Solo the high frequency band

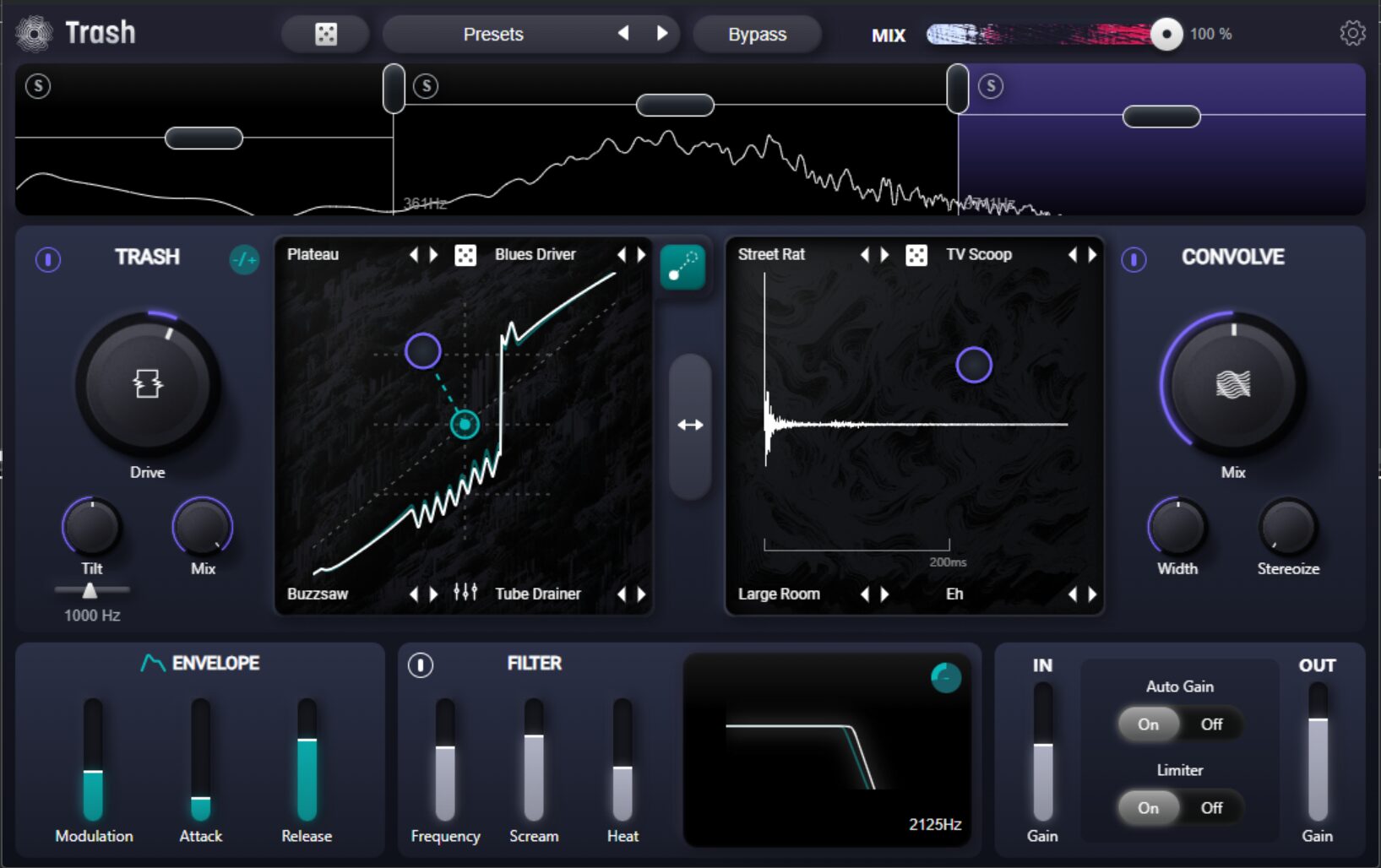click(991, 85)
